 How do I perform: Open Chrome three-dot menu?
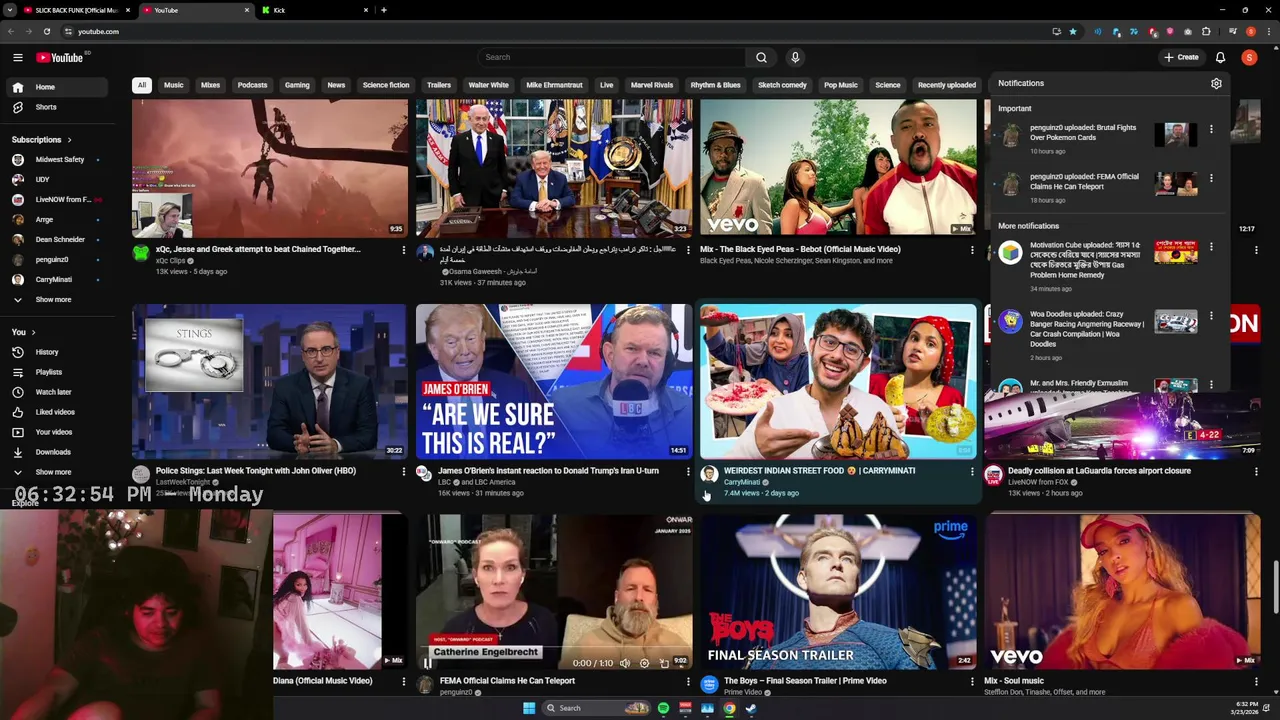pyautogui.click(x=1268, y=32)
